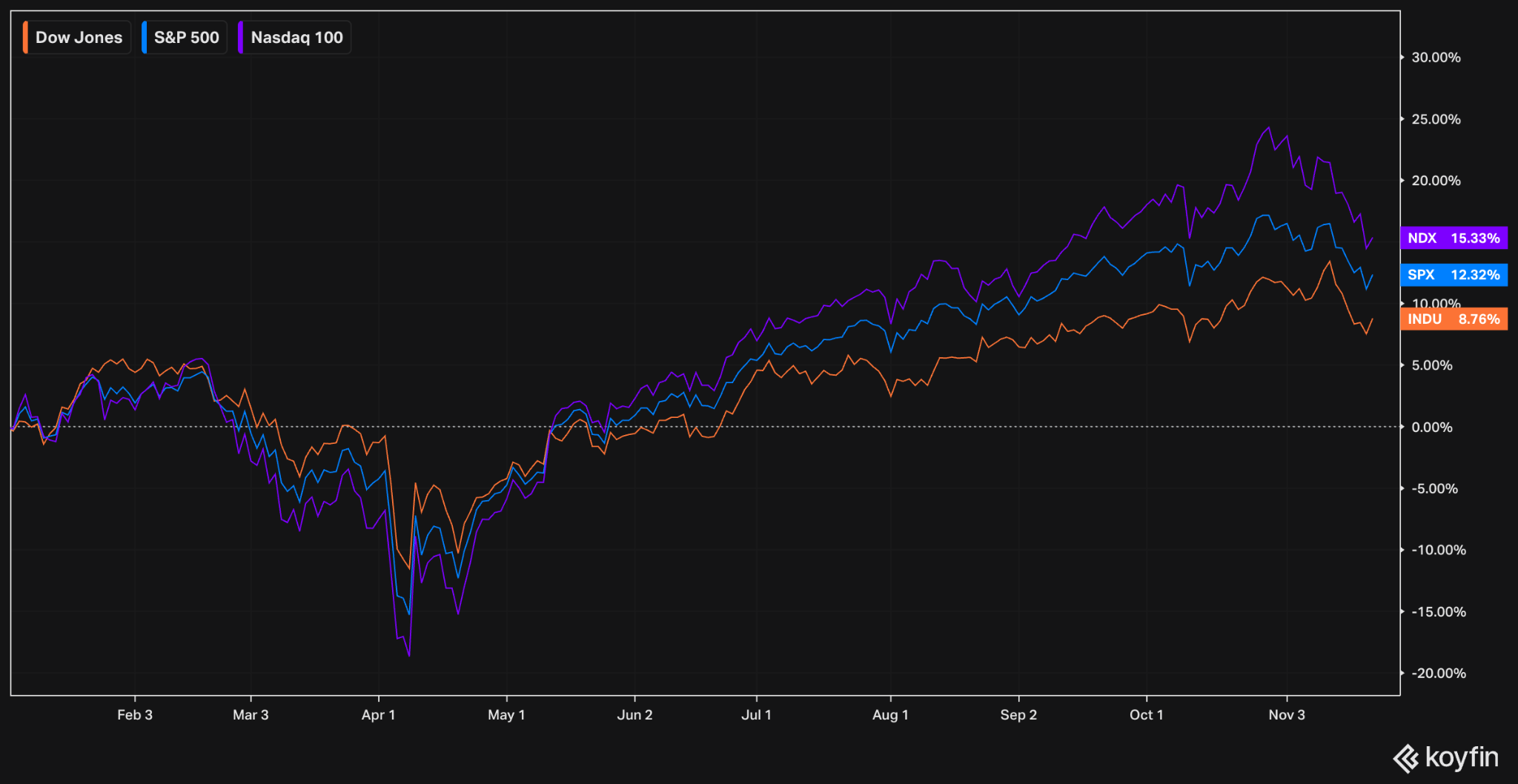This screenshot has width=1518, height=784.
Task: Click the Jun 2 date label
Action: click(x=634, y=715)
